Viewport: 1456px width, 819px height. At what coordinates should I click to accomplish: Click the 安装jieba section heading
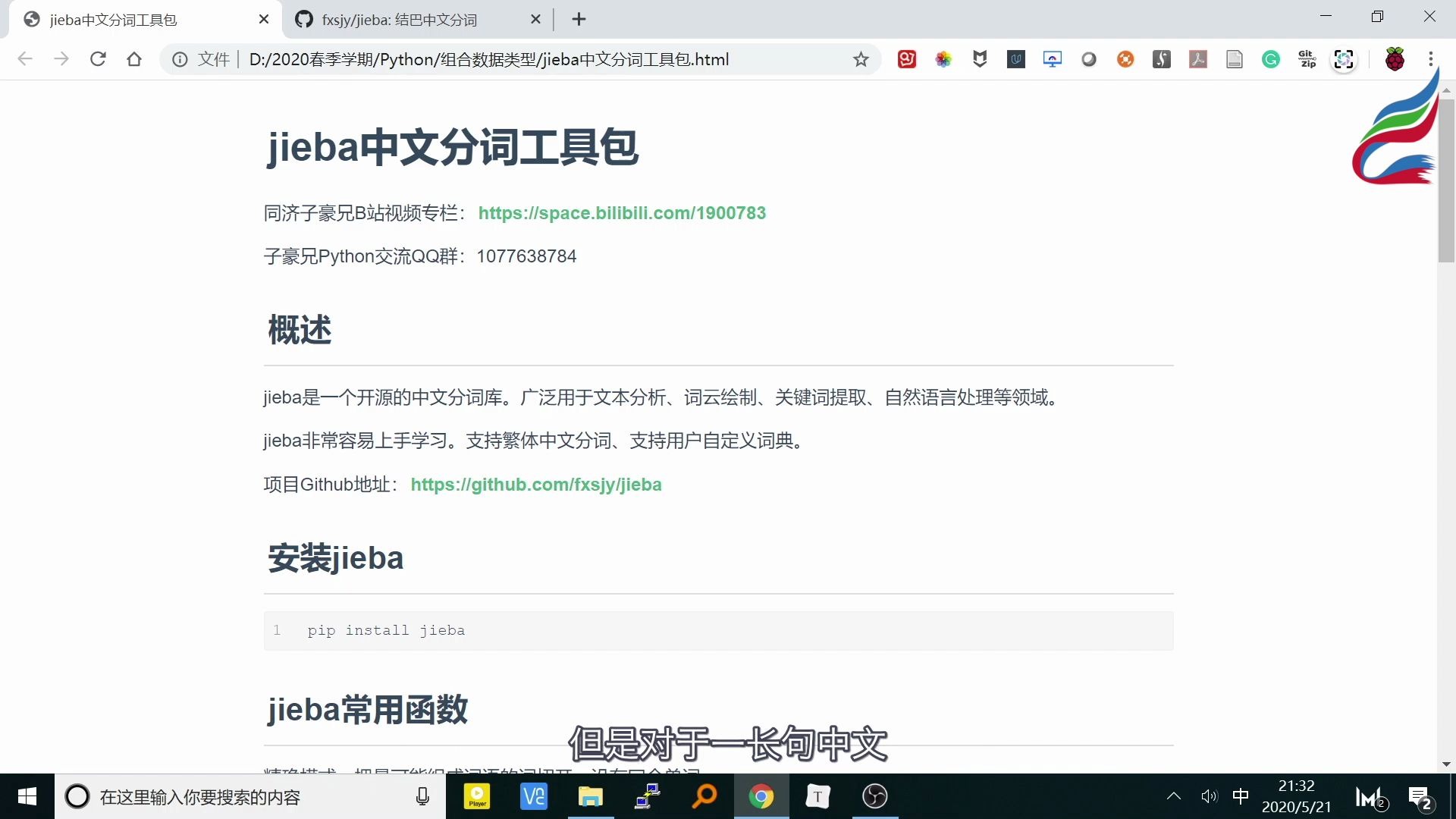[x=335, y=558]
